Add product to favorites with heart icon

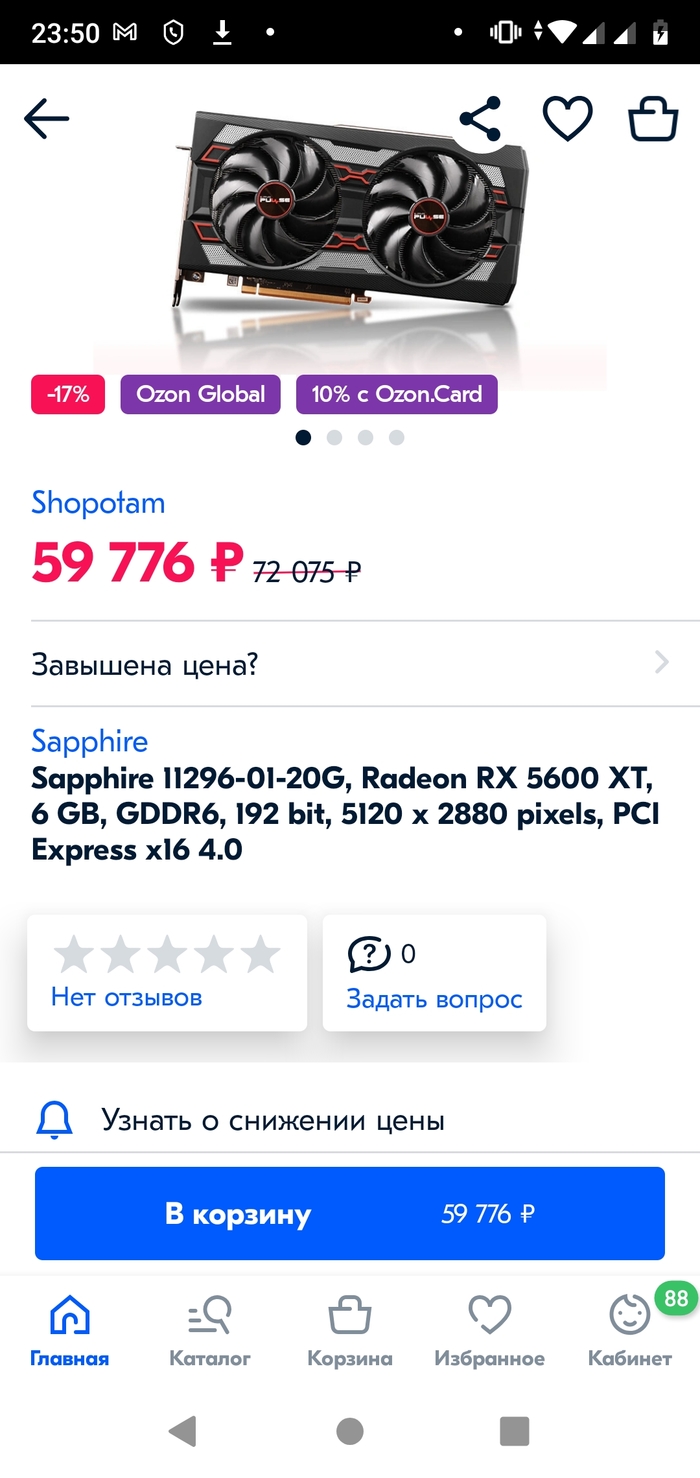(x=567, y=120)
